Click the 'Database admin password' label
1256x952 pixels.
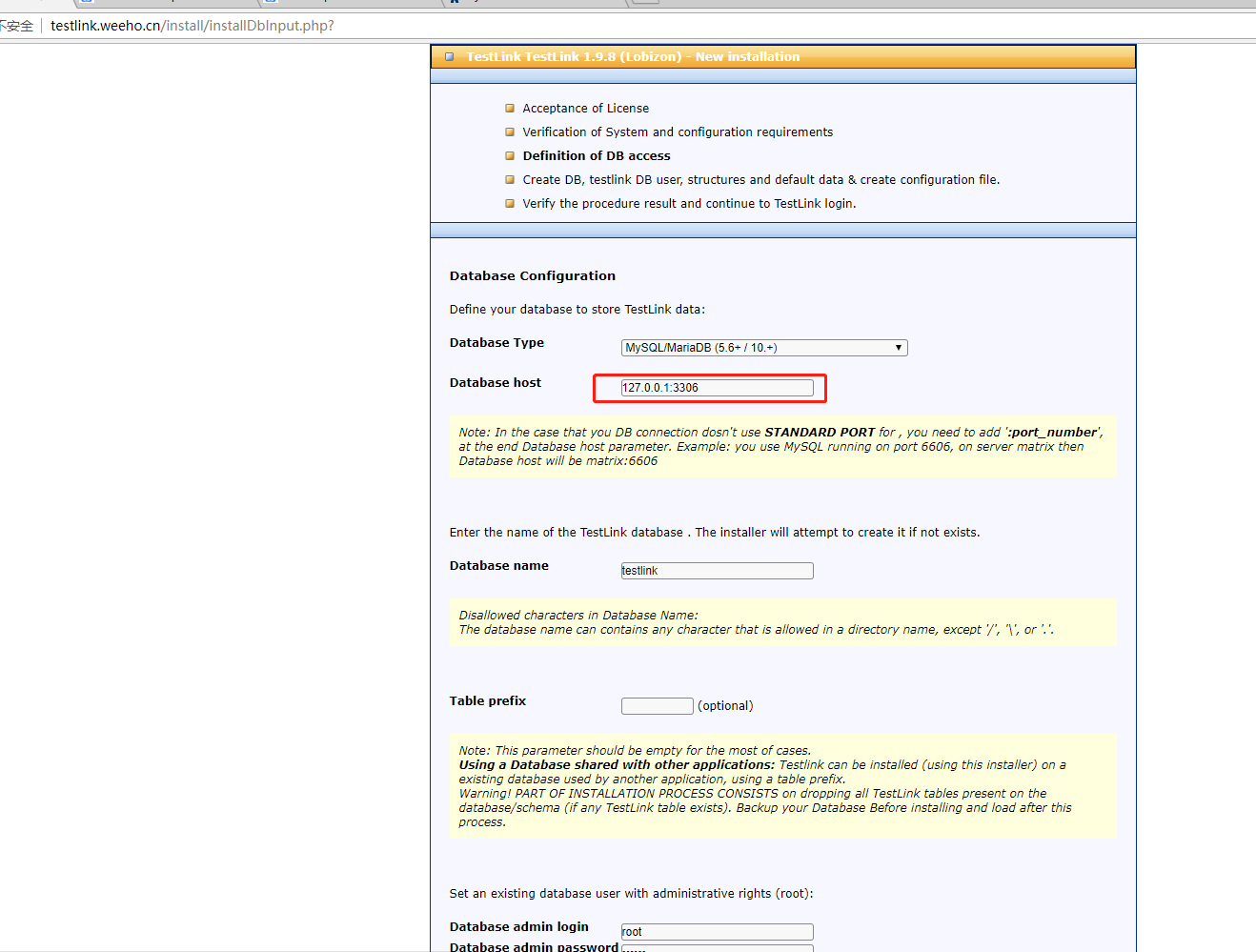534,947
